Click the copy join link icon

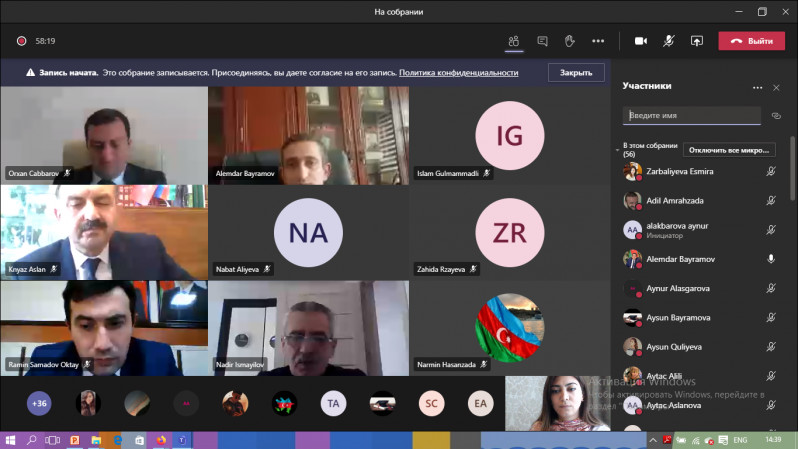point(776,116)
